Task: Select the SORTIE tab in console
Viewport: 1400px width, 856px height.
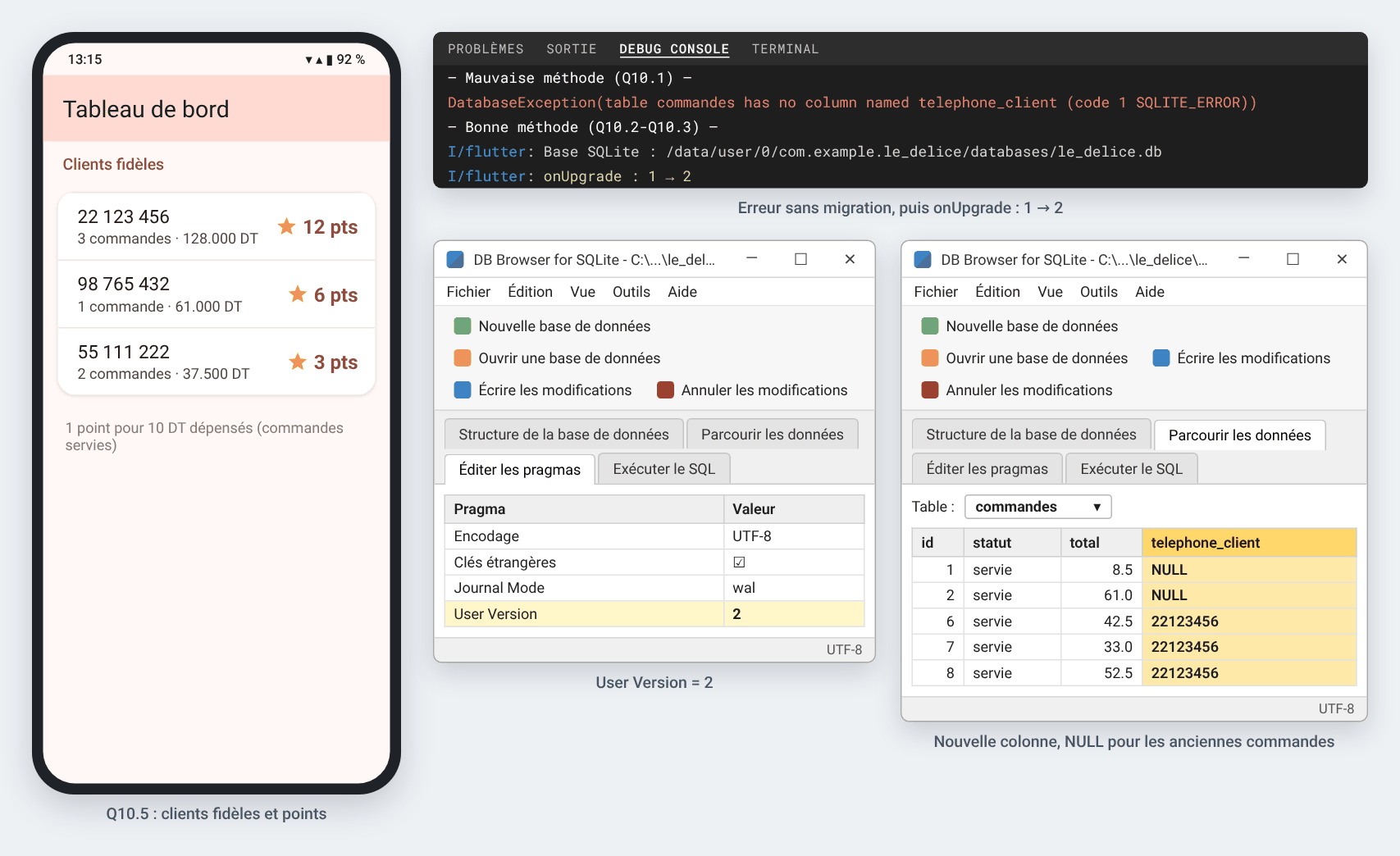Action: tap(572, 49)
